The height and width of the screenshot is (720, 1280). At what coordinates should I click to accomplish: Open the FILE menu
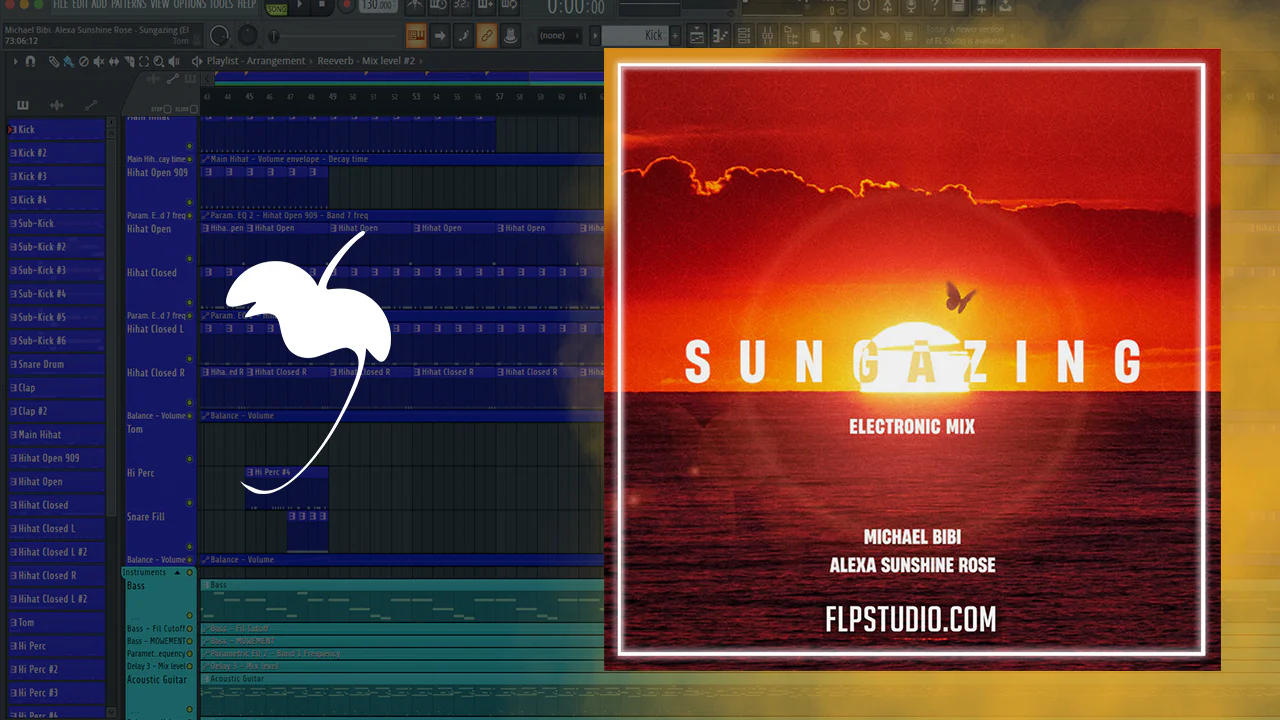[x=60, y=4]
